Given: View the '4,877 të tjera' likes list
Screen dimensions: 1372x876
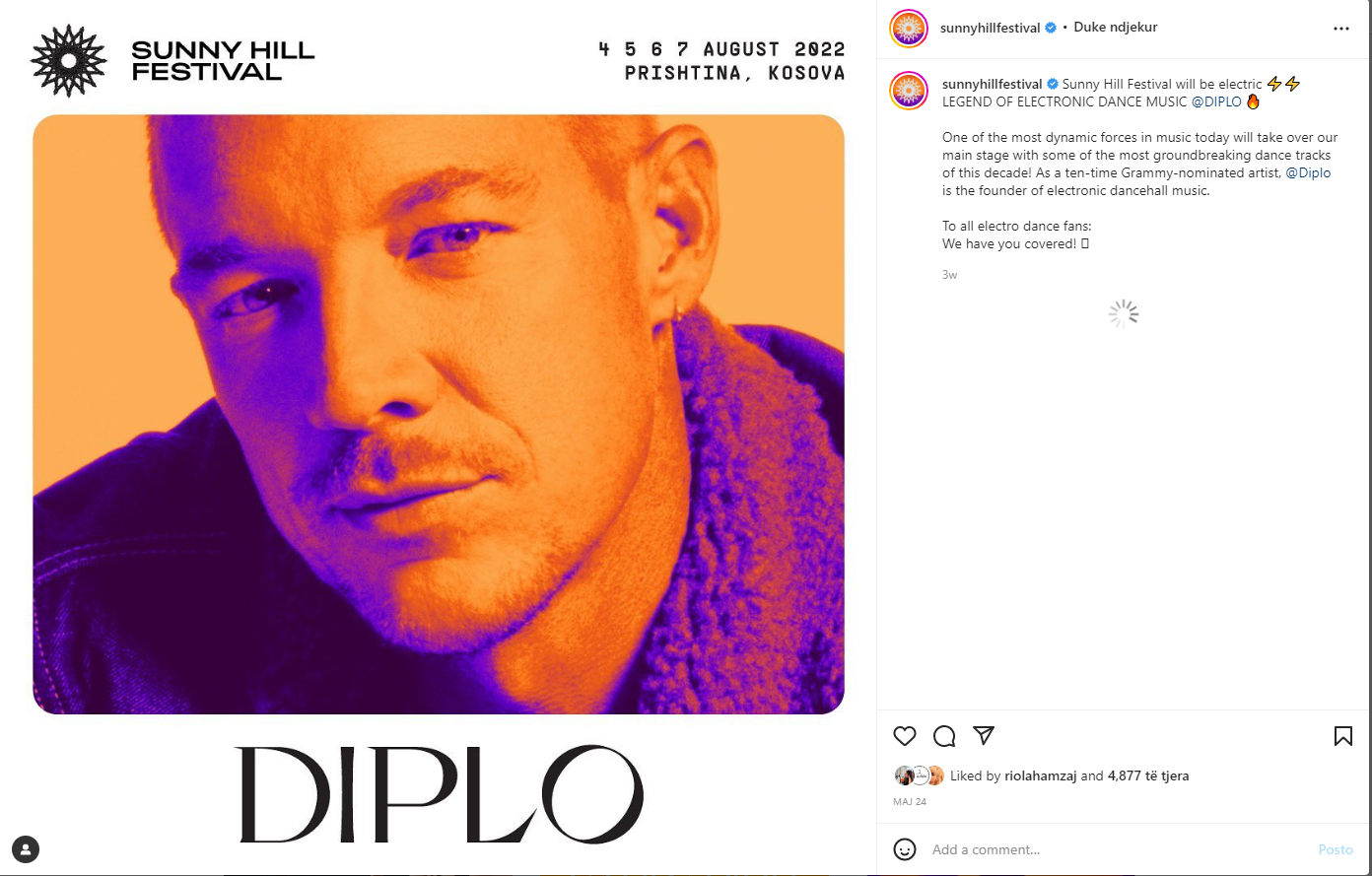Looking at the screenshot, I should pyautogui.click(x=1148, y=775).
